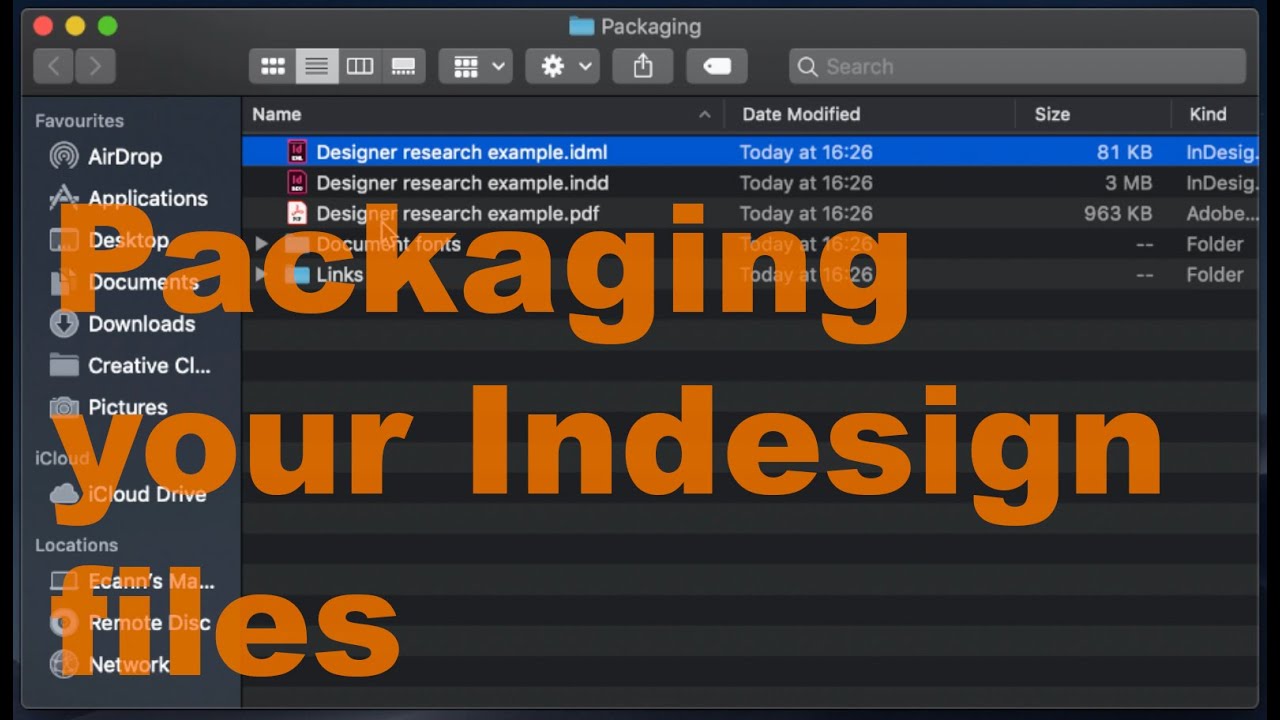
Task: Toggle sort direction arrow in Name column
Action: coord(705,114)
